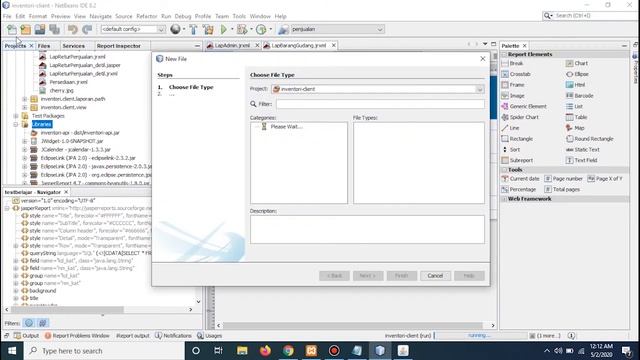Viewport: 640px width, 360px height.
Task: Open Chrome from the taskbar
Action: pyautogui.click(x=288, y=351)
